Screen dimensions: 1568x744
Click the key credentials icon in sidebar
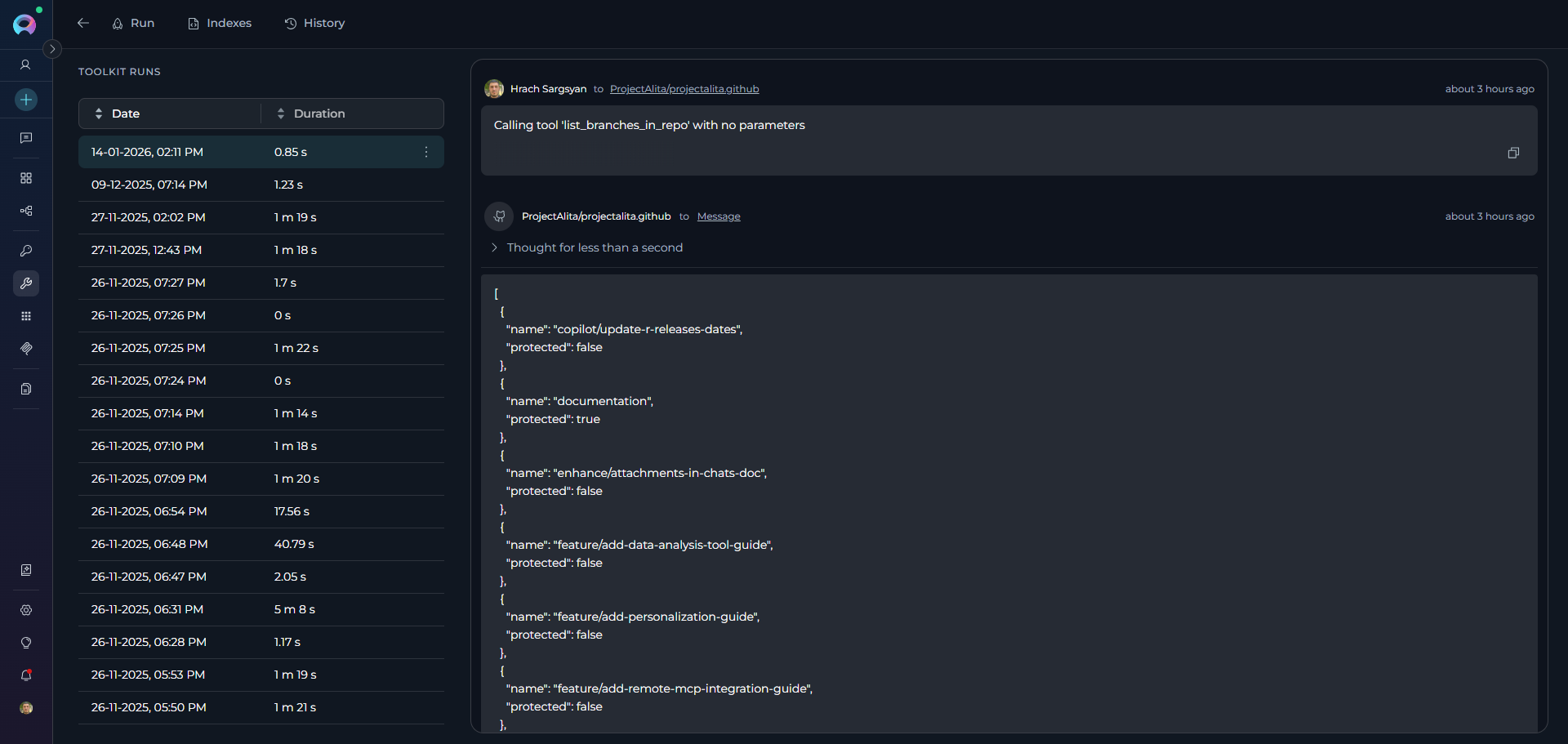point(26,251)
